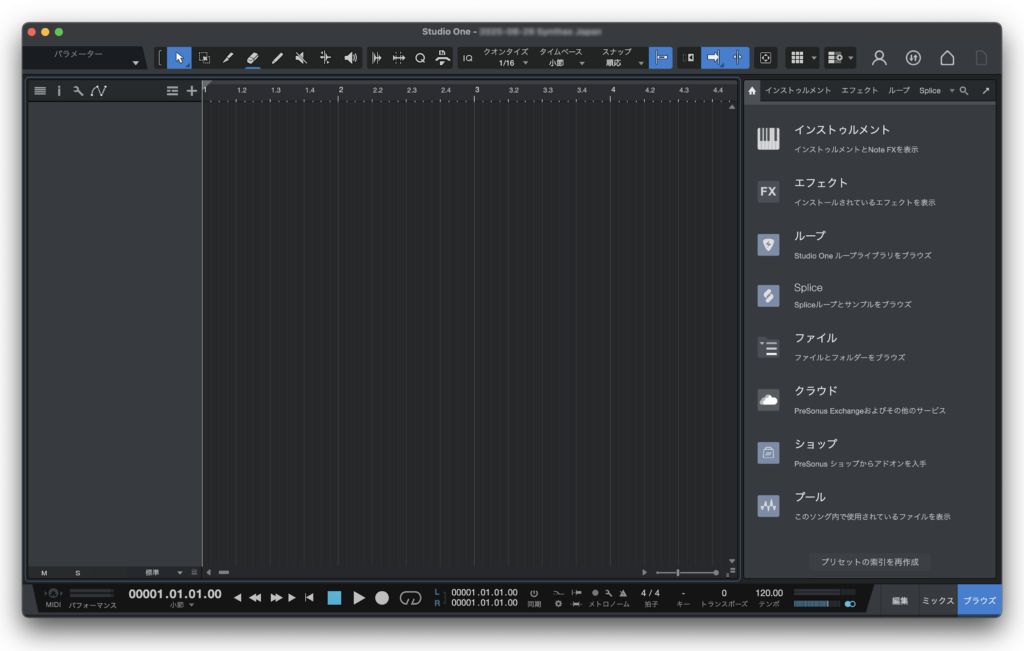Open the FX effects browser icon
The image size is (1024, 651).
click(768, 192)
